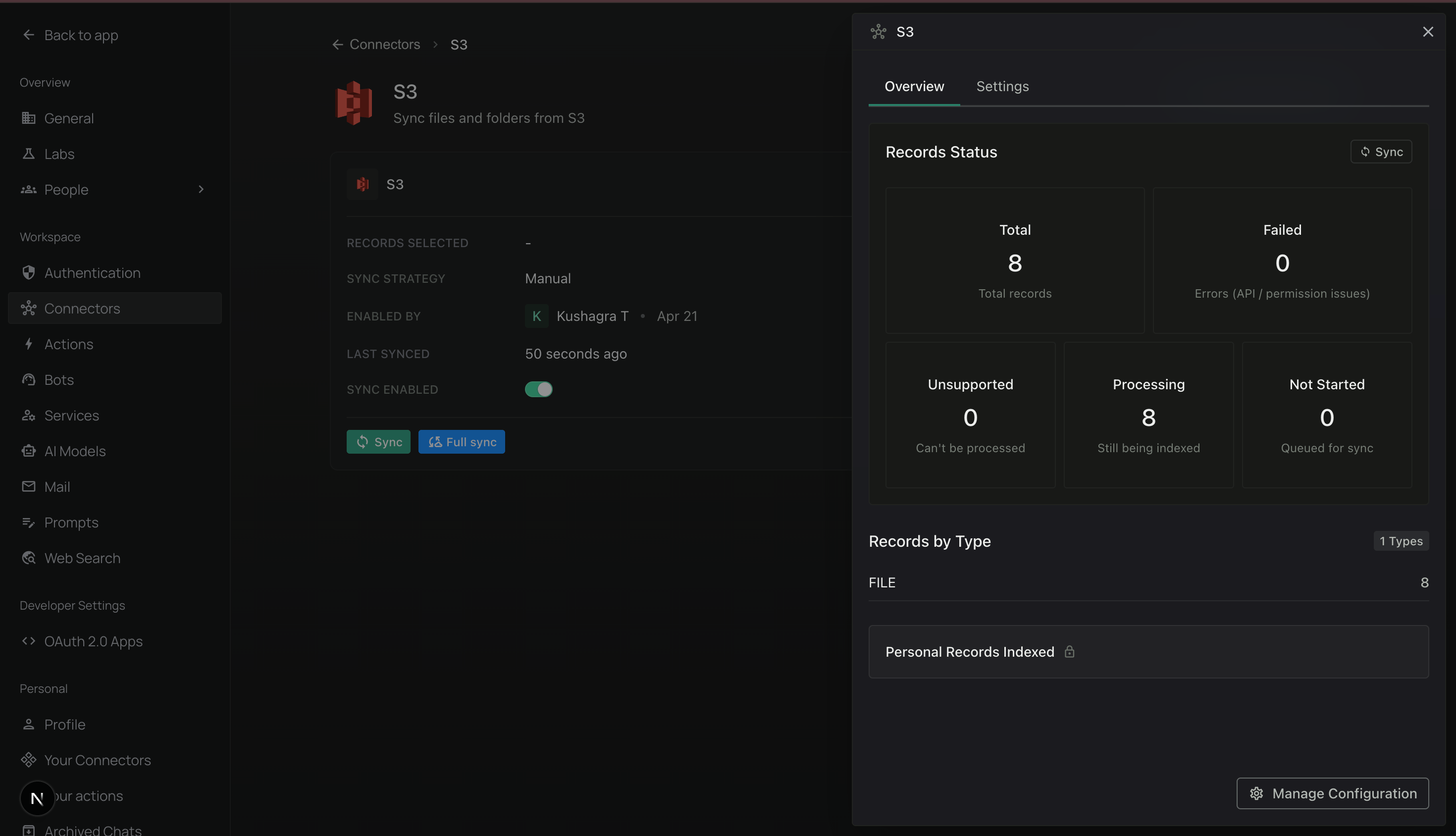Click the green Sync button
1456x836 pixels.
pos(378,442)
